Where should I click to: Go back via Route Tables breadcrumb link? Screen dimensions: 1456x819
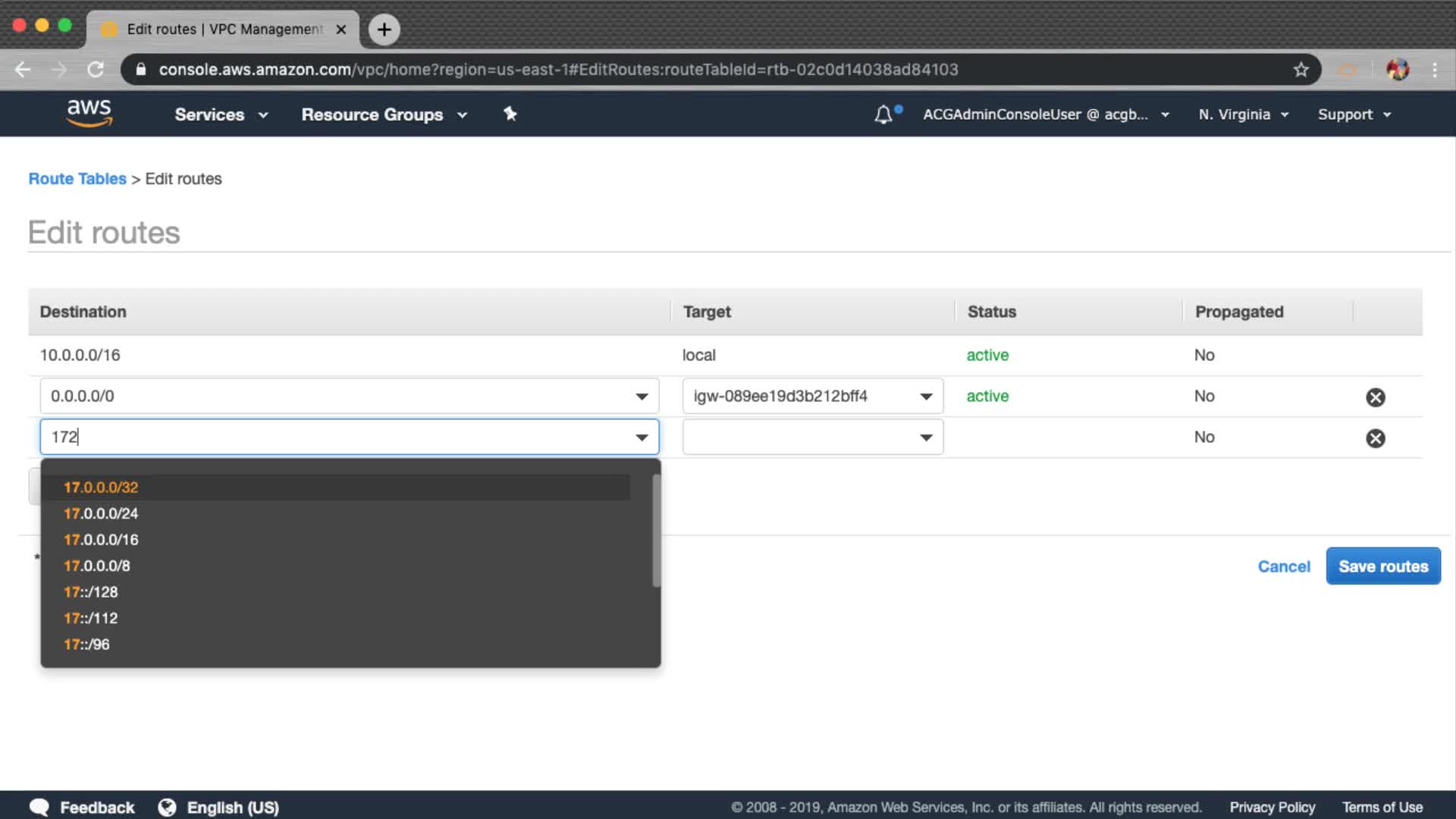pyautogui.click(x=77, y=179)
